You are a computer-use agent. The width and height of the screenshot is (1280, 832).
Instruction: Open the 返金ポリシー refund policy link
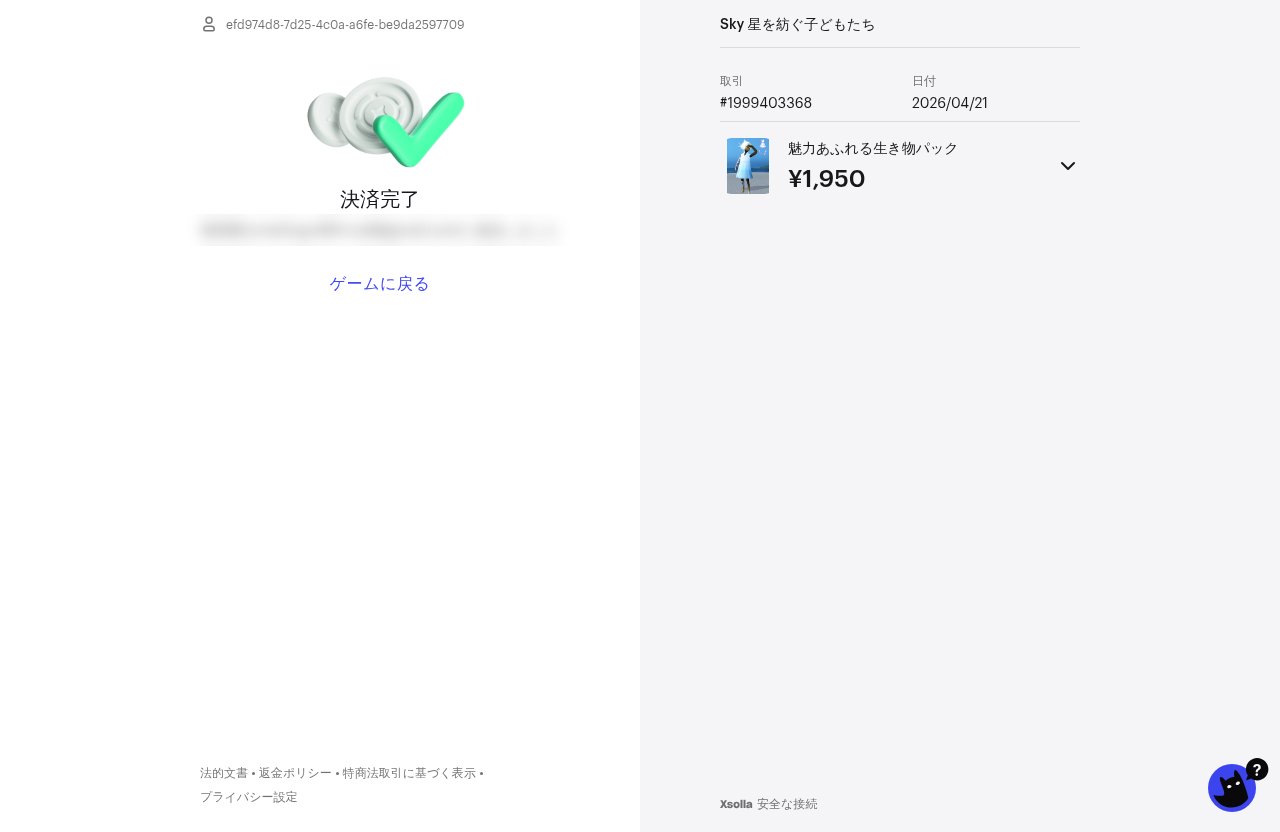tap(295, 773)
